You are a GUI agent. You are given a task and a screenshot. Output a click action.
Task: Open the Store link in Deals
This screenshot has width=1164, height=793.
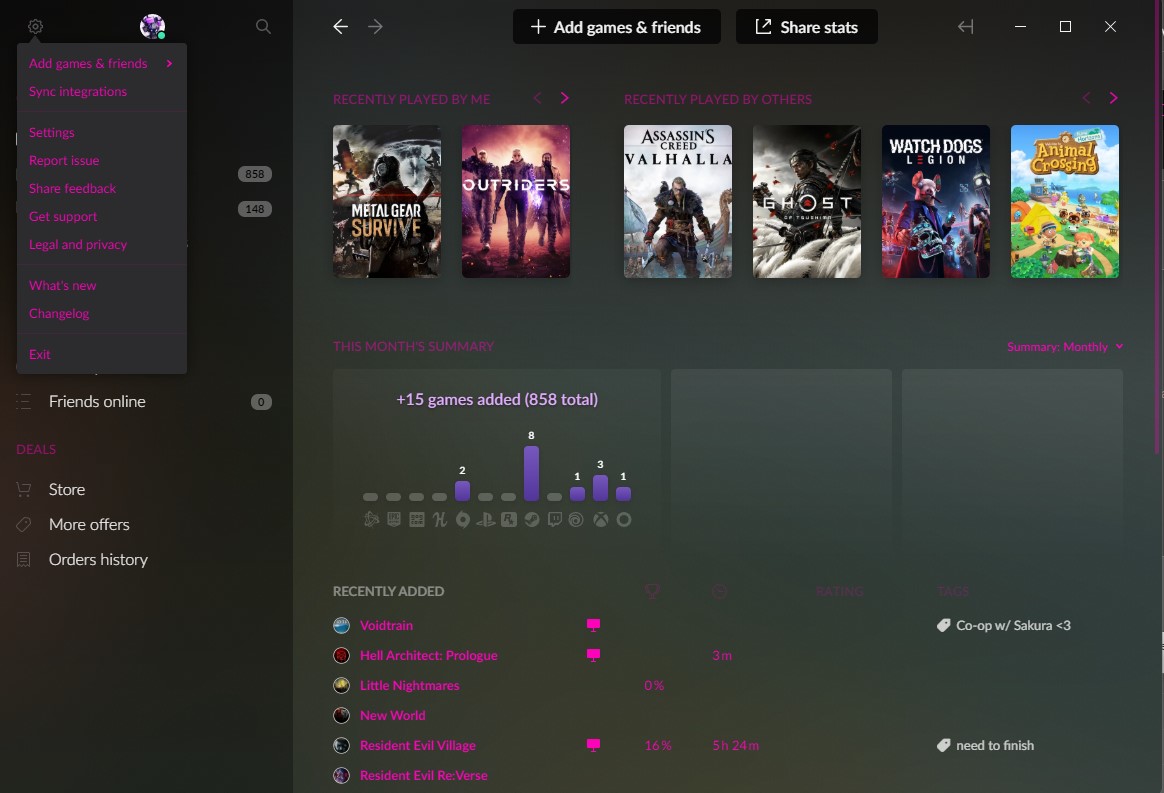pyautogui.click(x=67, y=489)
